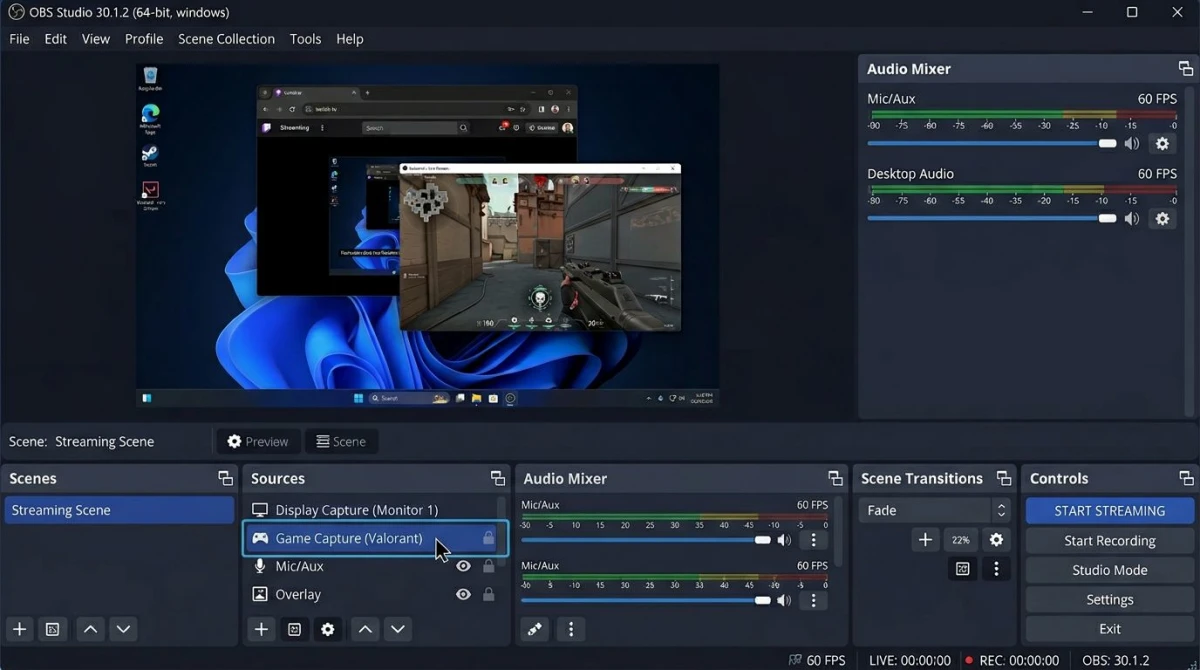Image resolution: width=1200 pixels, height=670 pixels.
Task: Open the View menu
Action: [x=96, y=39]
